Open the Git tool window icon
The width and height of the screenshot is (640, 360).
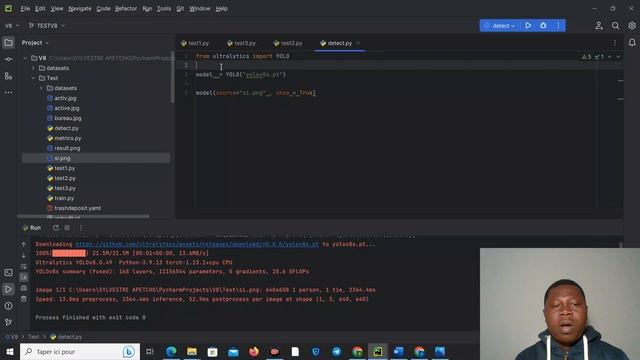[x=8, y=322]
